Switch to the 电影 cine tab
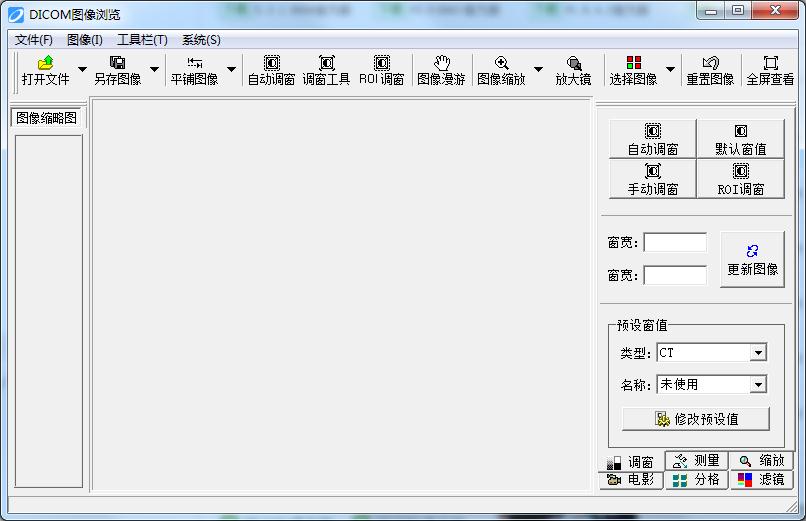Image resolution: width=806 pixels, height=521 pixels. point(631,480)
